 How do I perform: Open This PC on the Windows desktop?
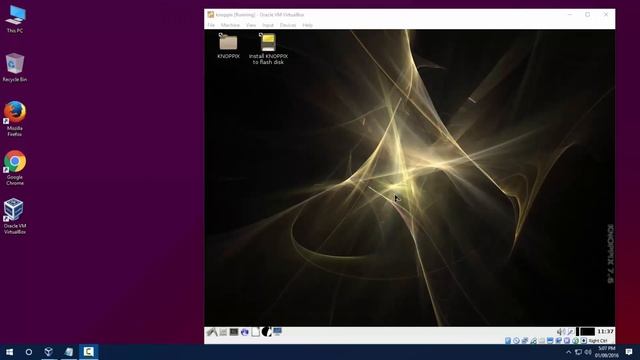pyautogui.click(x=15, y=19)
